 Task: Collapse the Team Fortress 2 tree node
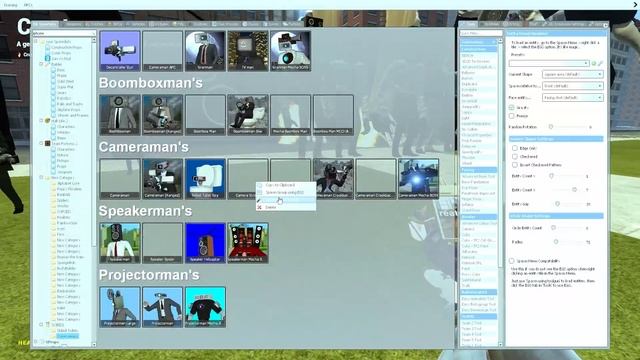pyautogui.click(x=41, y=144)
